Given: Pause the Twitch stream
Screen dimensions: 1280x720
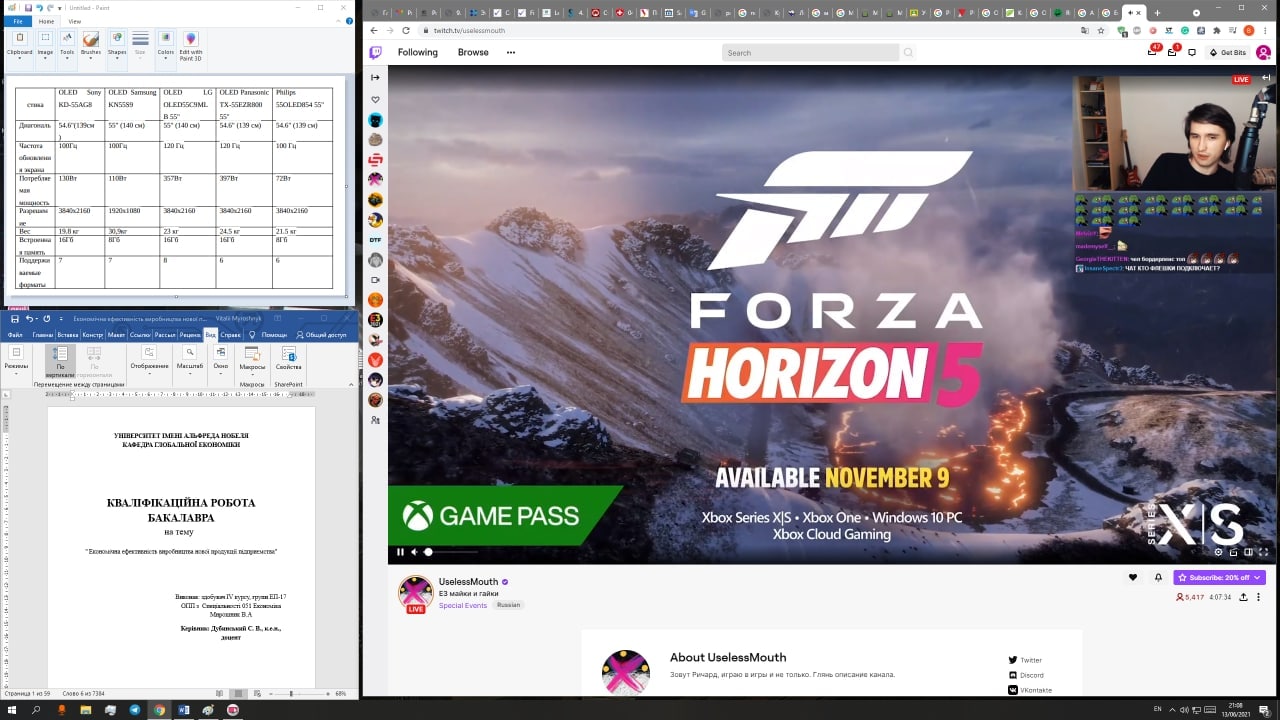Looking at the screenshot, I should point(400,552).
